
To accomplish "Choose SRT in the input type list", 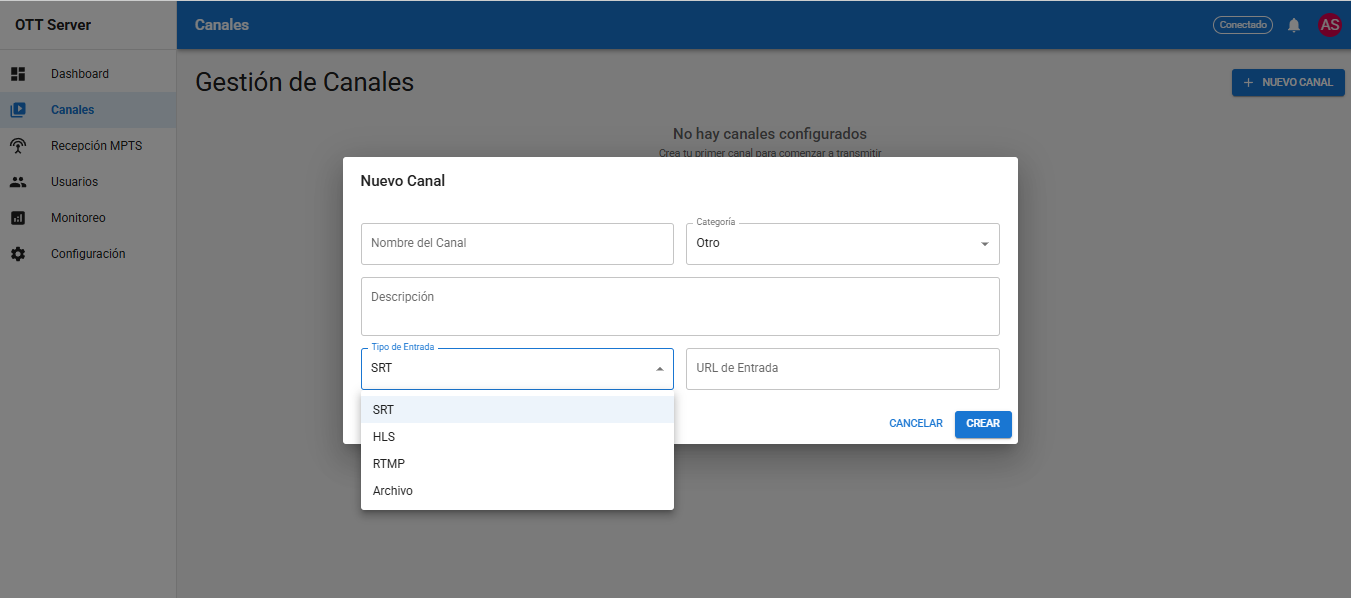I will pos(517,410).
